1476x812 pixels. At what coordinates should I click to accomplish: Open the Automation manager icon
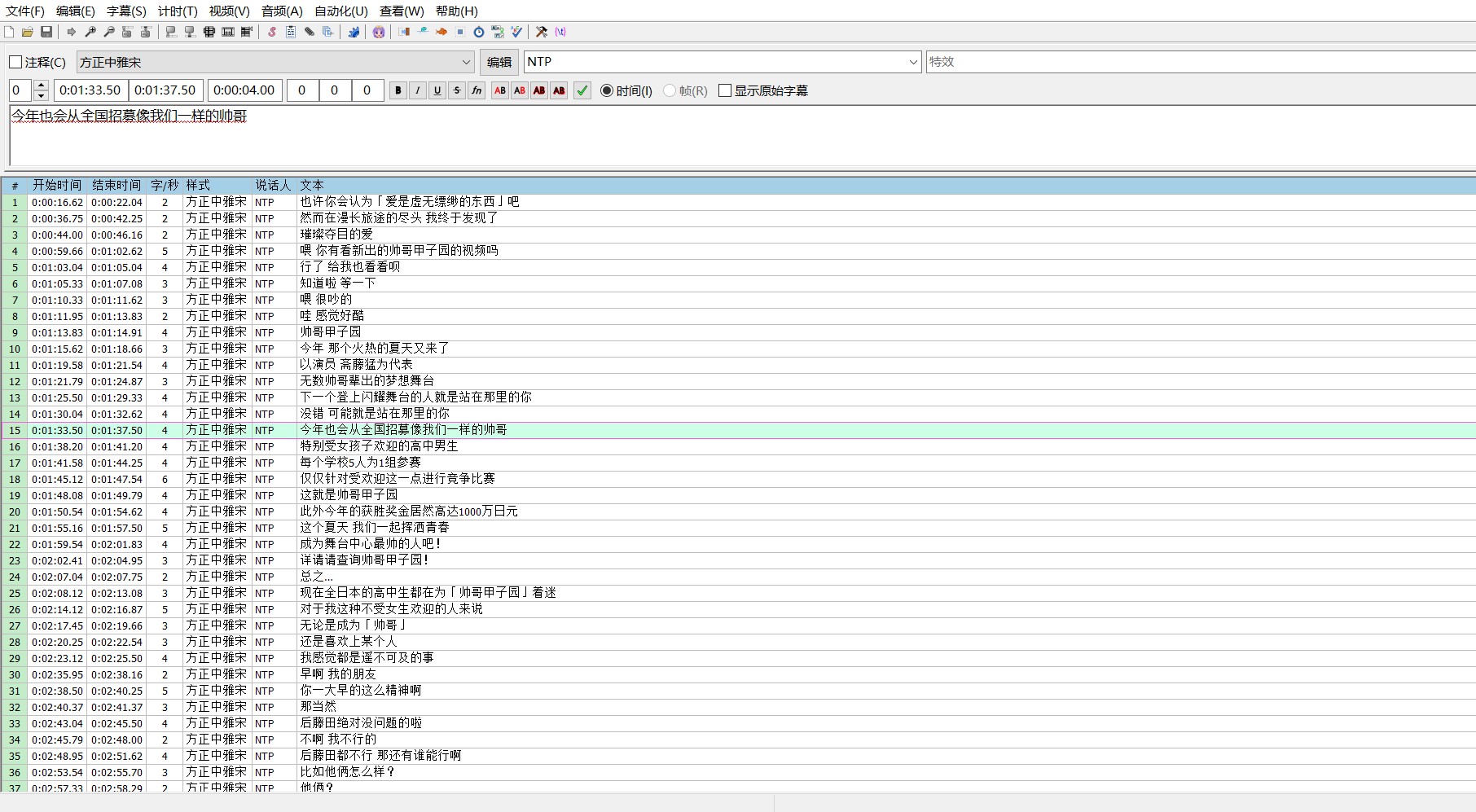pos(354,32)
